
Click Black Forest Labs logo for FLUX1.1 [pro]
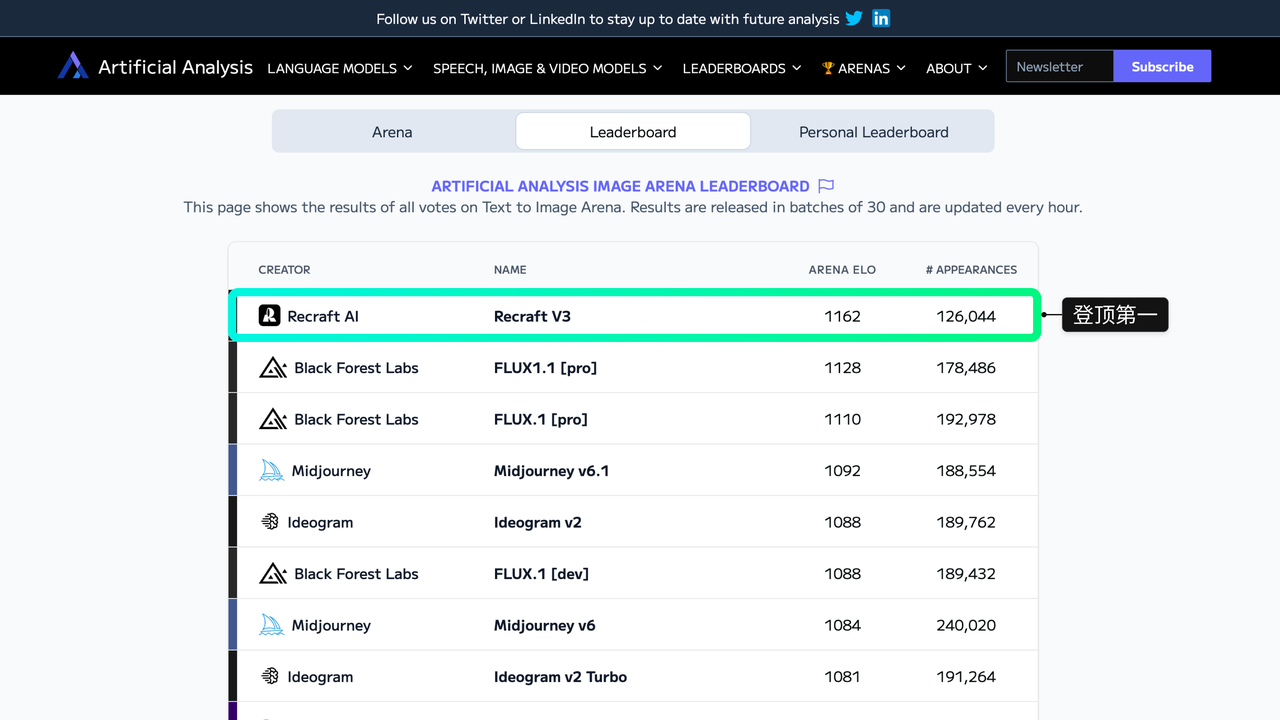pyautogui.click(x=273, y=368)
